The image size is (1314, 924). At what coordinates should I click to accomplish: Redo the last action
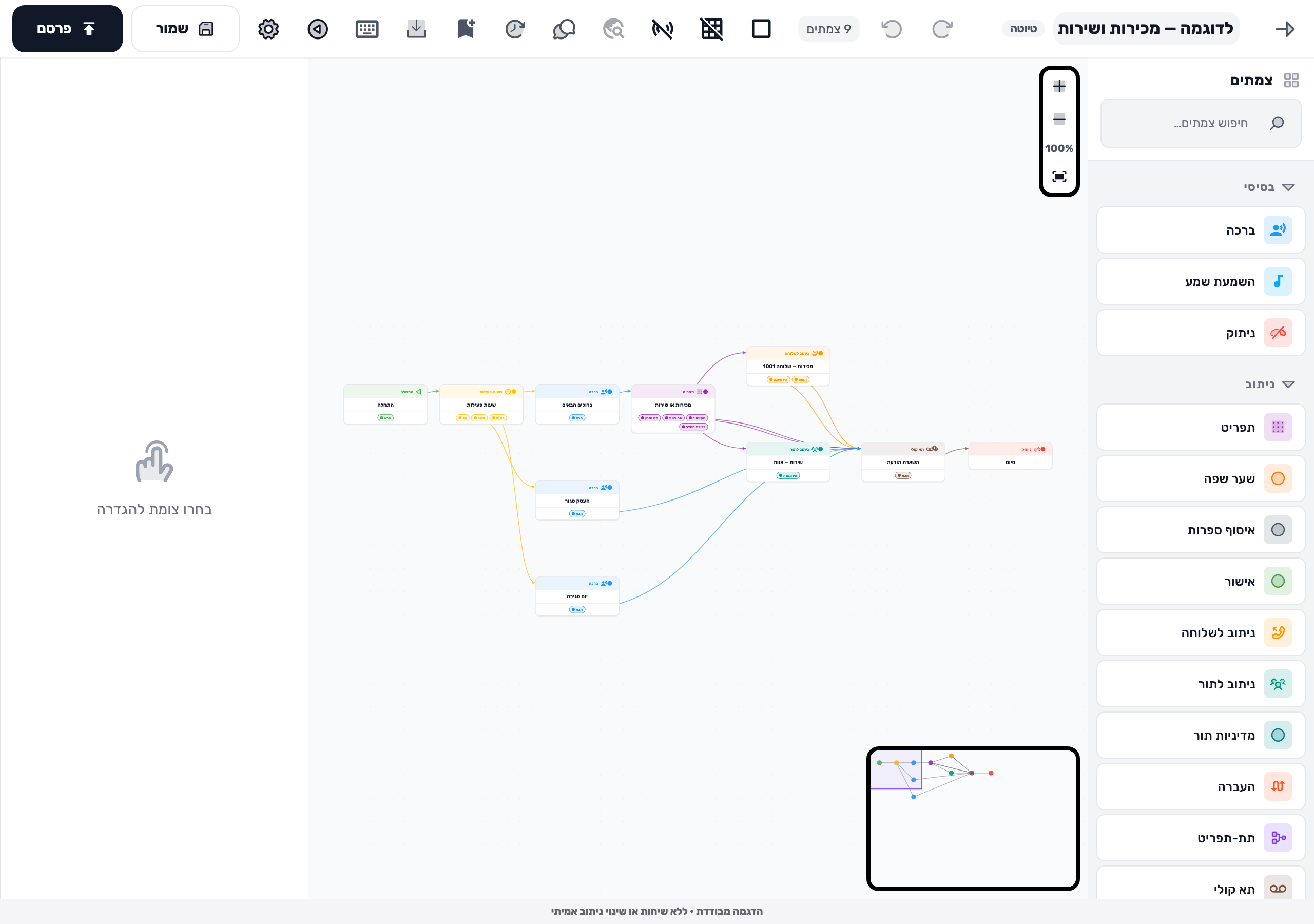click(x=942, y=29)
